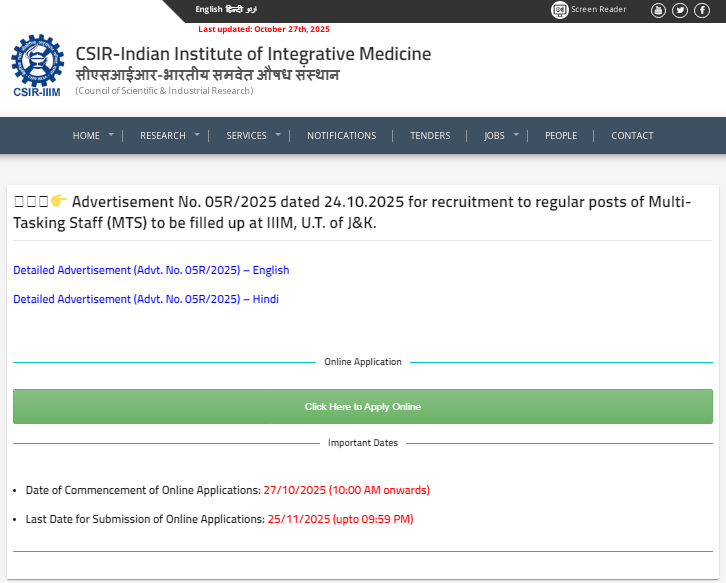Click the Screen Reader text link
Viewport: 726px width, 583px height.
(x=598, y=9)
